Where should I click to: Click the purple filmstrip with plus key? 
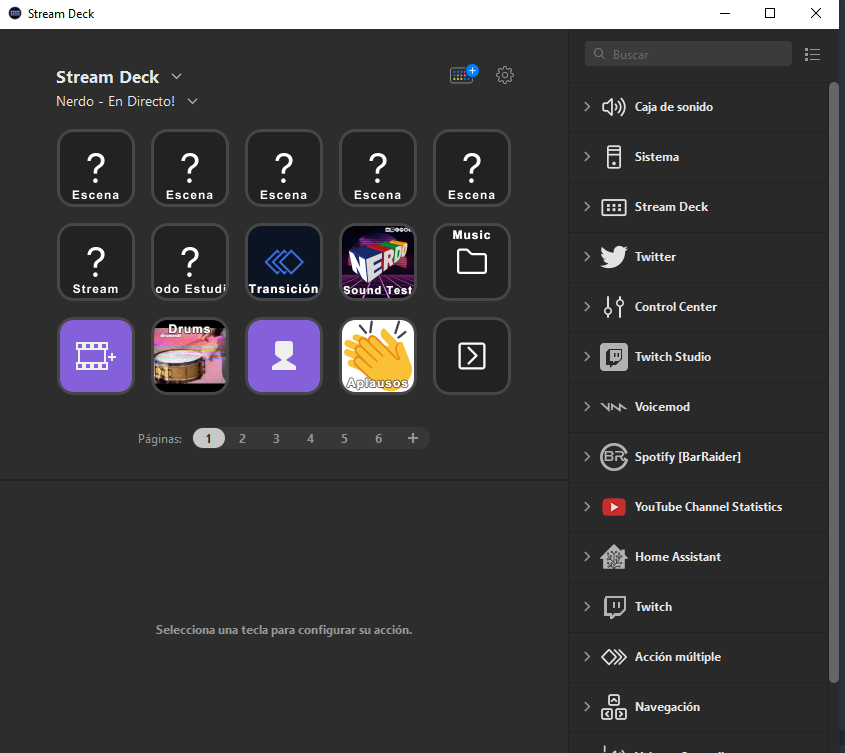(x=95, y=356)
